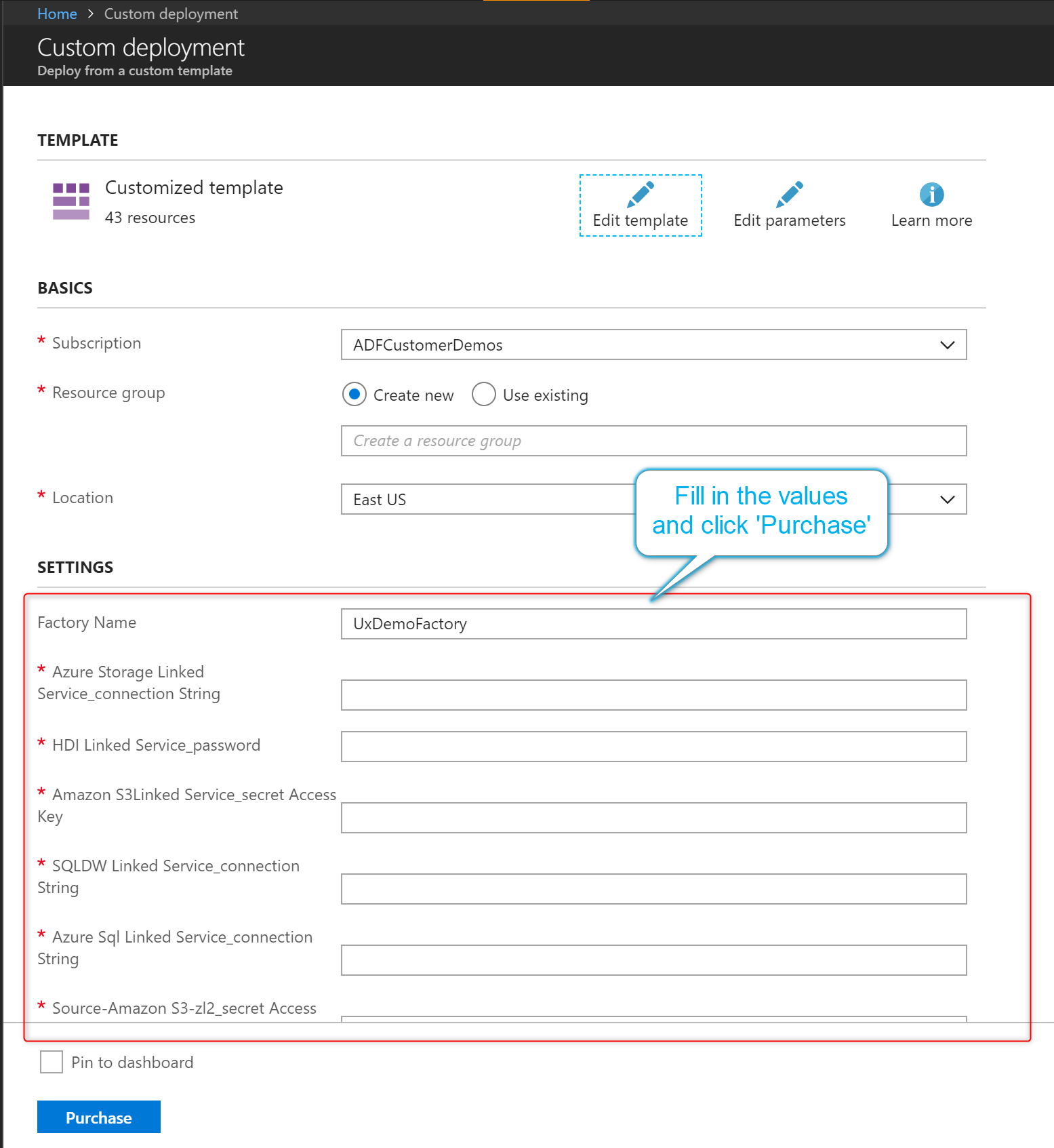Click the Customized template title text
Image resolution: width=1054 pixels, height=1148 pixels.
click(194, 187)
